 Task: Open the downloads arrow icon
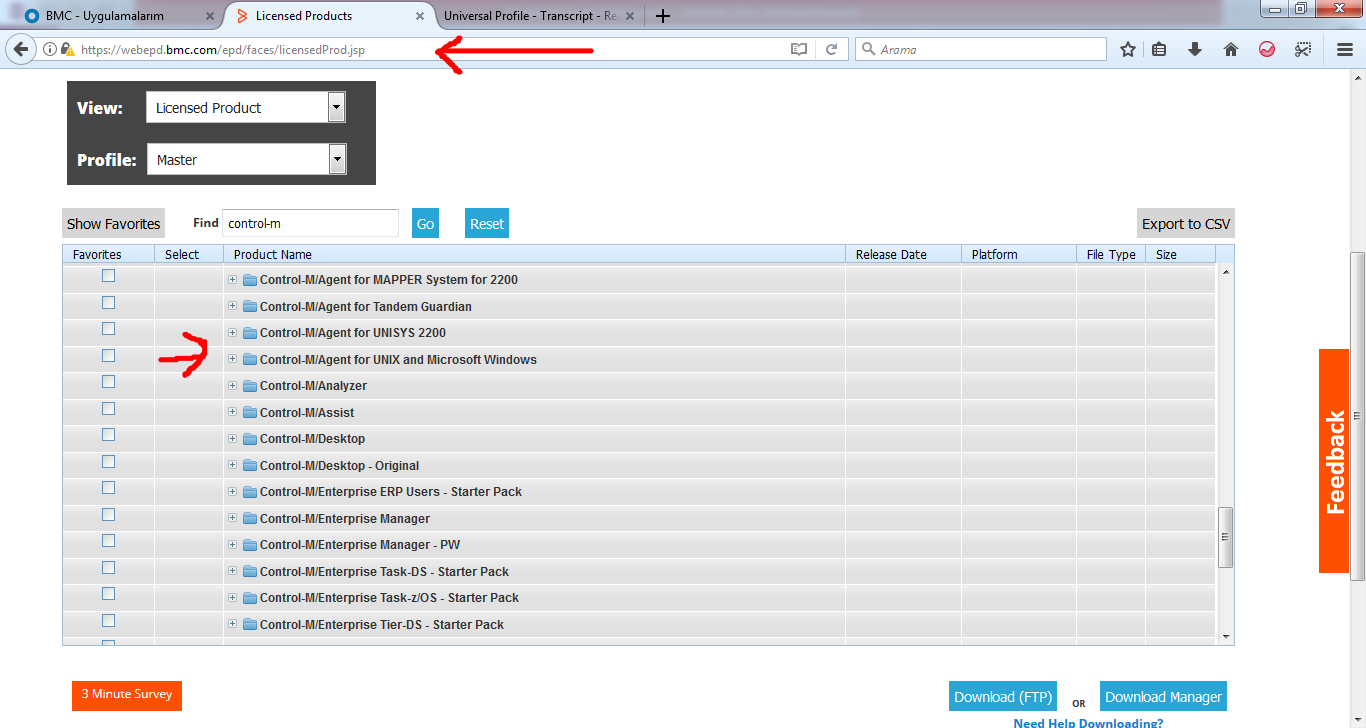point(1194,49)
